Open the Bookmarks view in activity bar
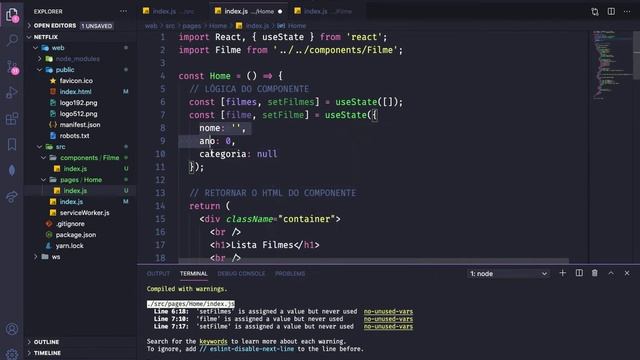Viewport: 640px width, 360px height. (x=12, y=144)
